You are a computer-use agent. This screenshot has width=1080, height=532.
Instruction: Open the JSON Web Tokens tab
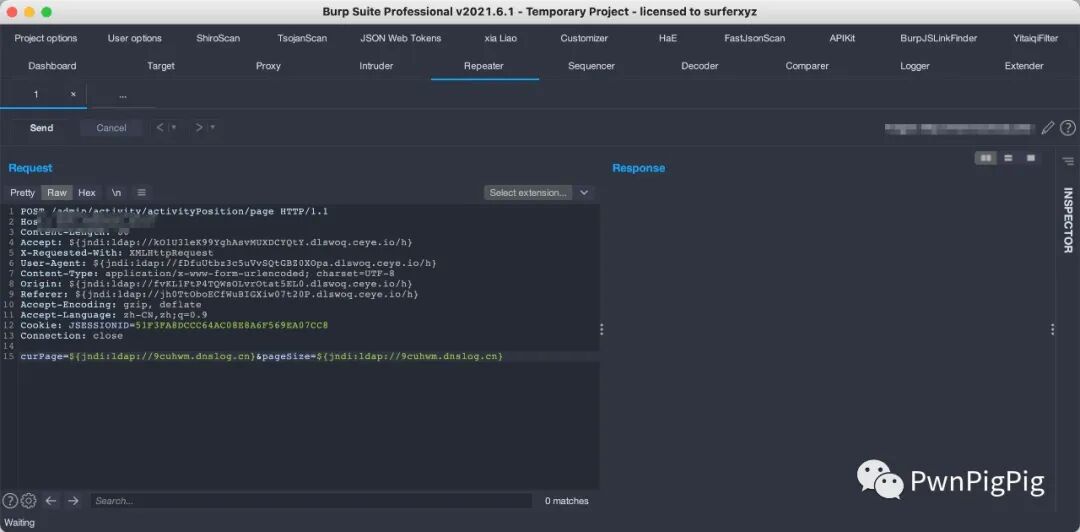tap(400, 38)
